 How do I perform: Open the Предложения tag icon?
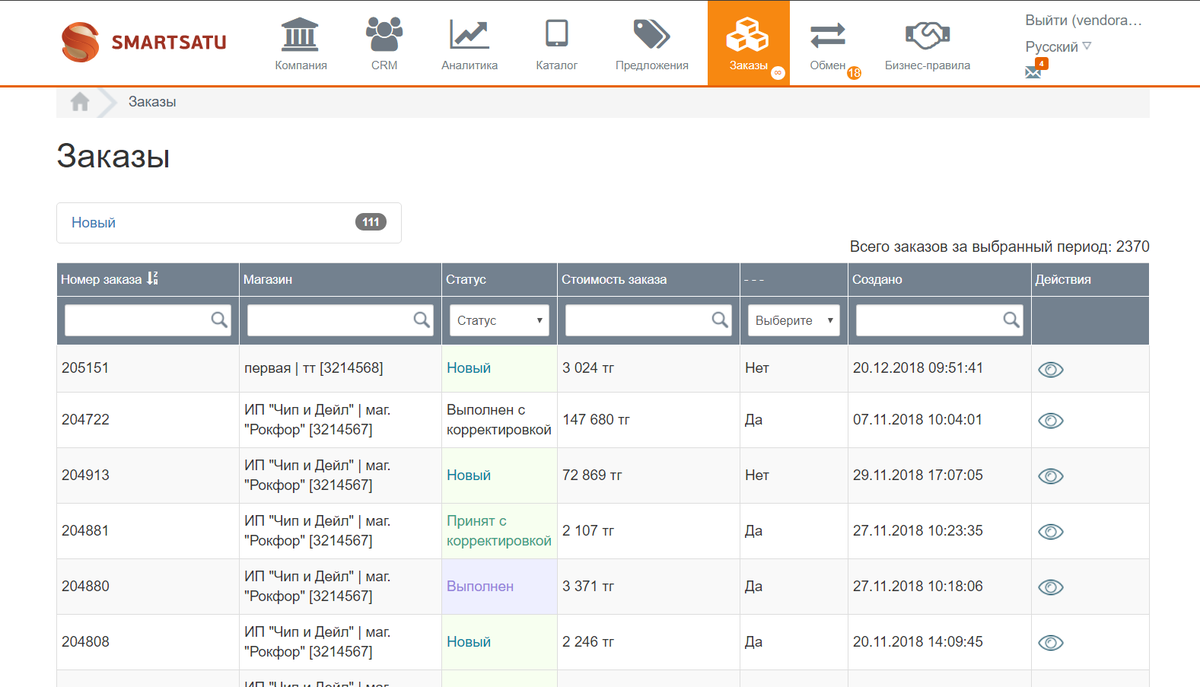652,34
